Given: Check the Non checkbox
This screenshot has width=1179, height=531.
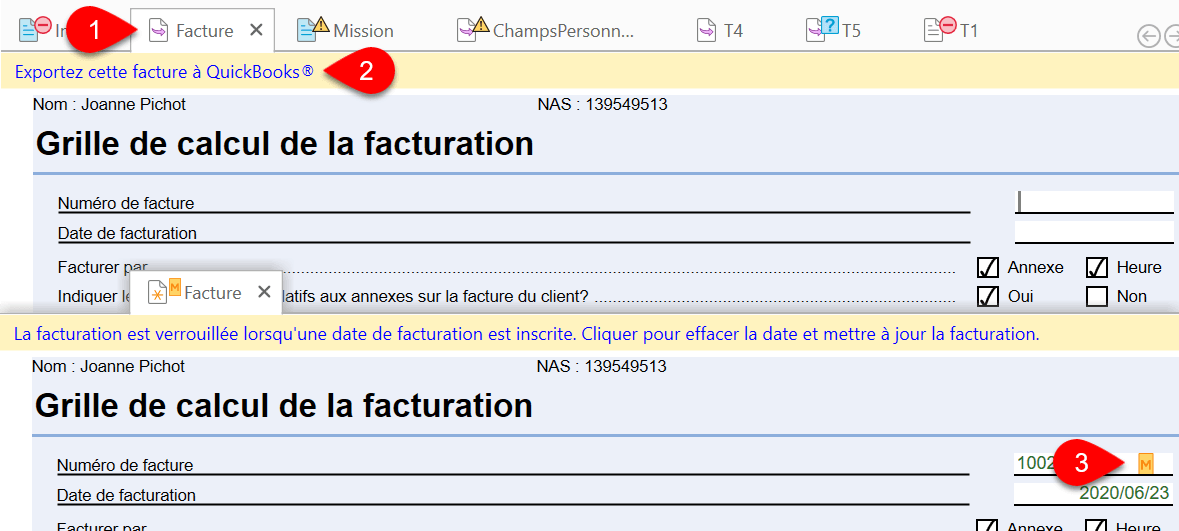Looking at the screenshot, I should click(x=1098, y=297).
